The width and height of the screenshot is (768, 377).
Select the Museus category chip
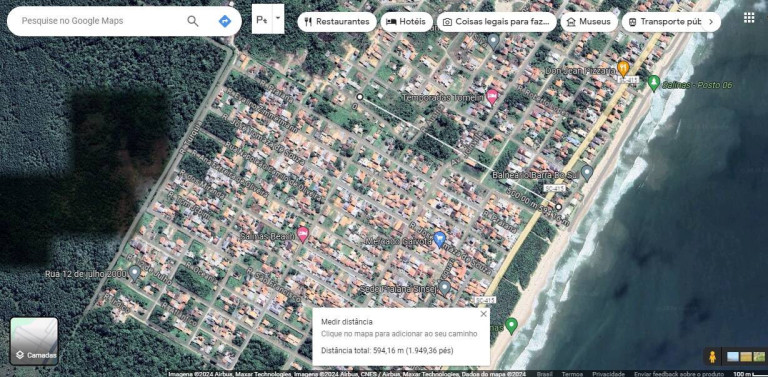click(589, 22)
